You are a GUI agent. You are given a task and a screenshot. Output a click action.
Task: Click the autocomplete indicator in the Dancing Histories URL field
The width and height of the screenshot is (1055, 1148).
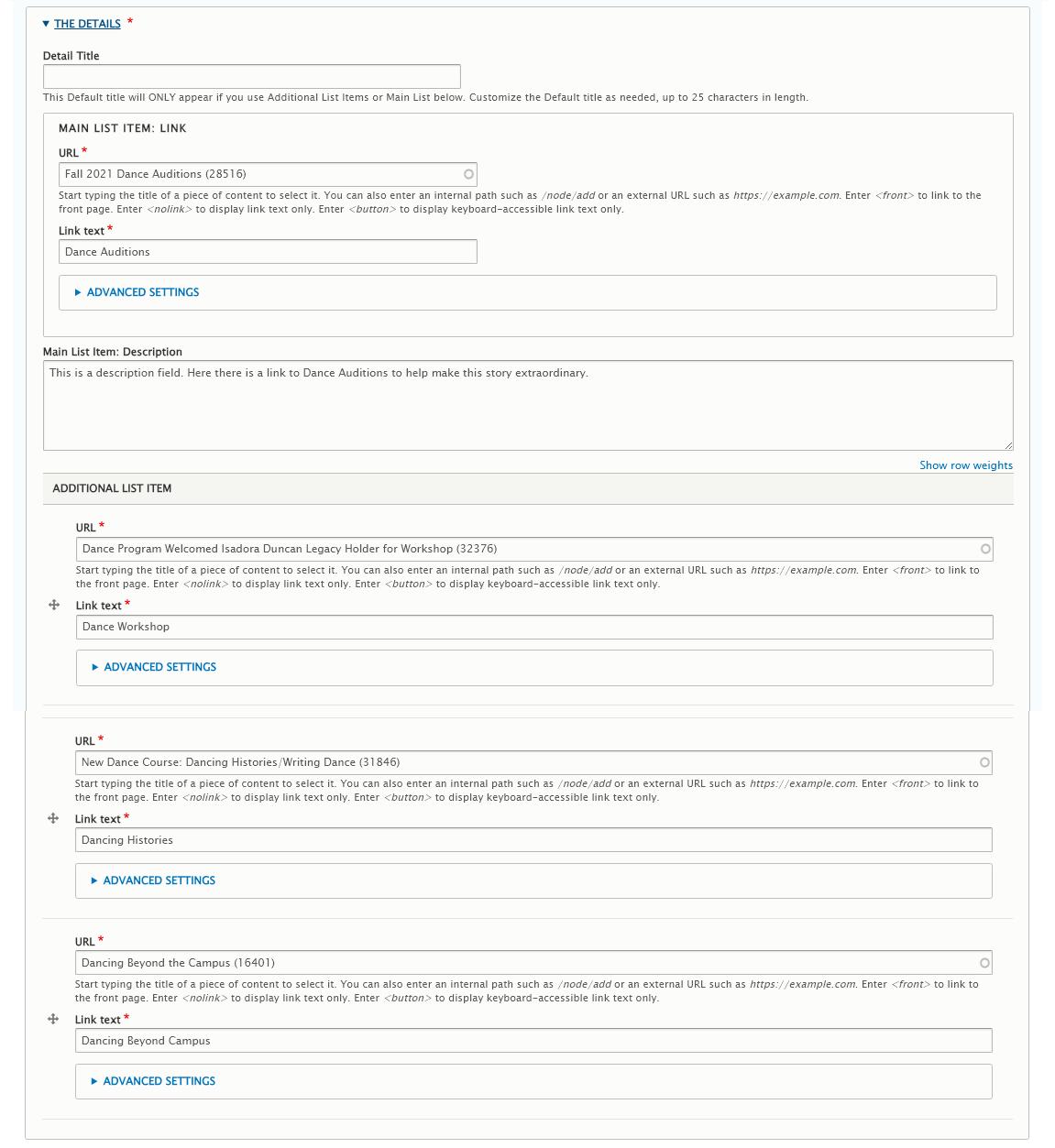pos(985,762)
